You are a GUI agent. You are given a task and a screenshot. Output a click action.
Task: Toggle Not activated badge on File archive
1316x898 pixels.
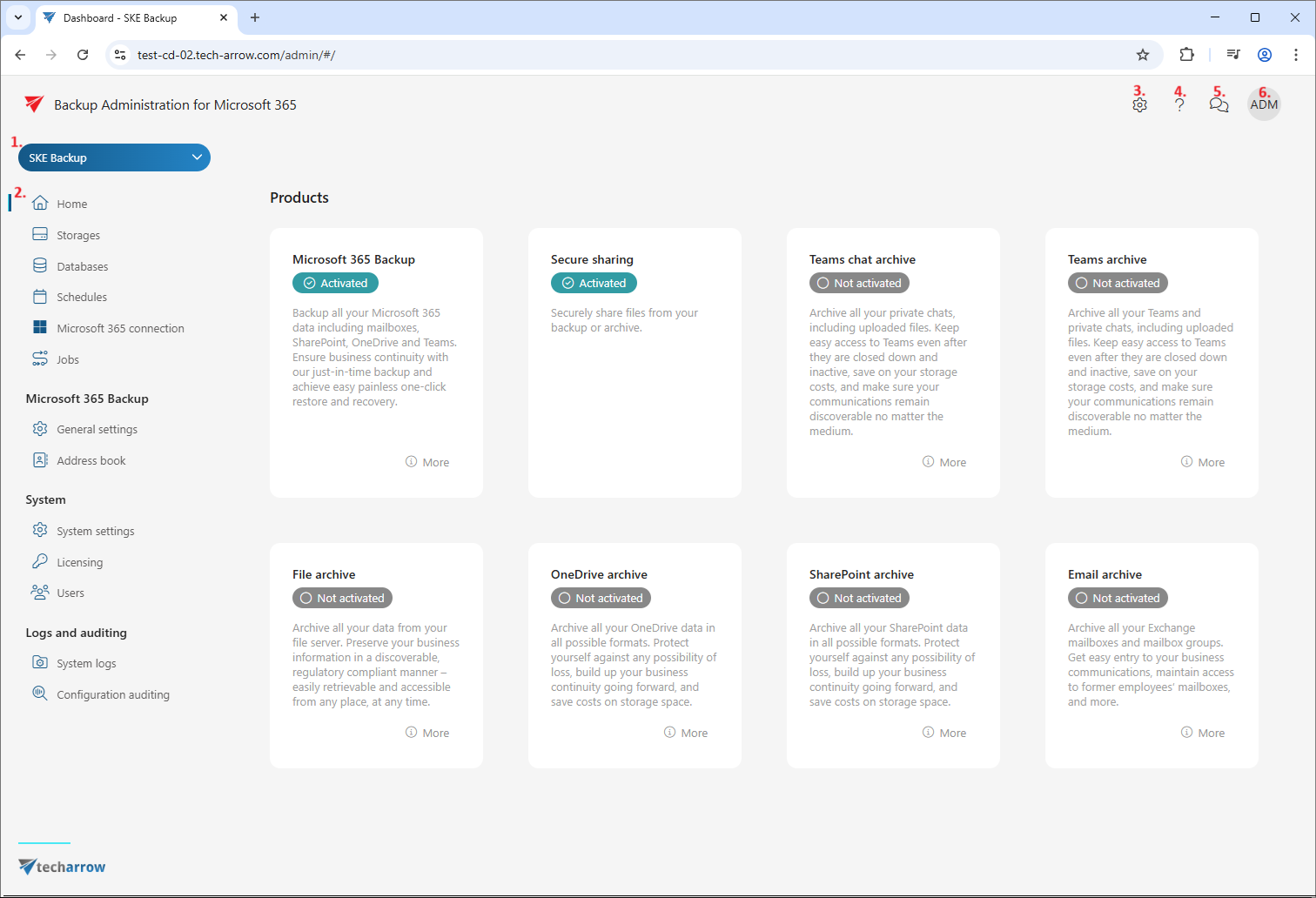pyautogui.click(x=342, y=598)
